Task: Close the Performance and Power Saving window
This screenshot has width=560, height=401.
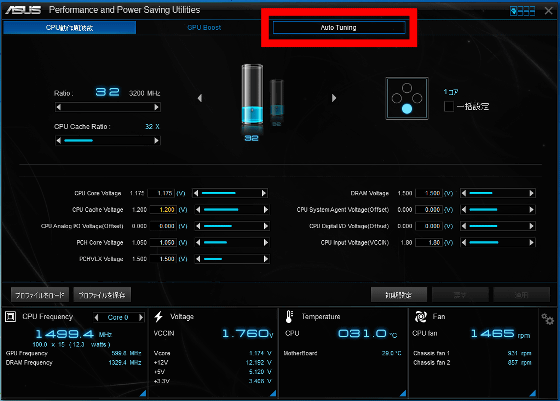Action: 549,11
